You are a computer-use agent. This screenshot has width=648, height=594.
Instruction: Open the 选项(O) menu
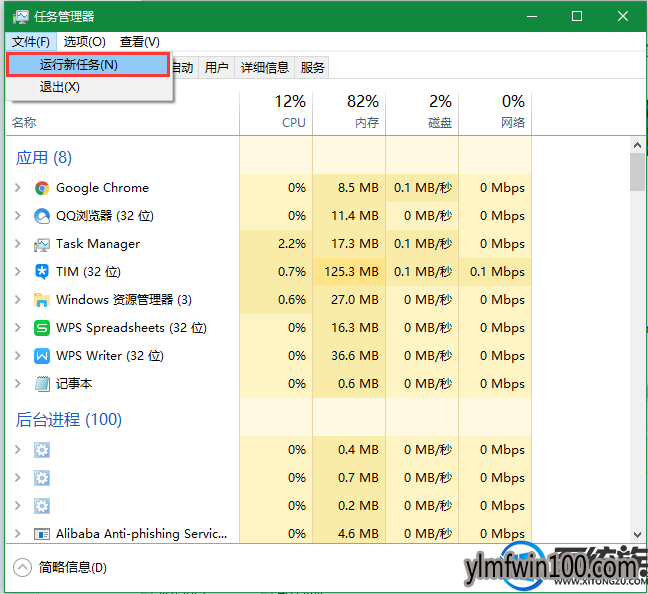(84, 41)
